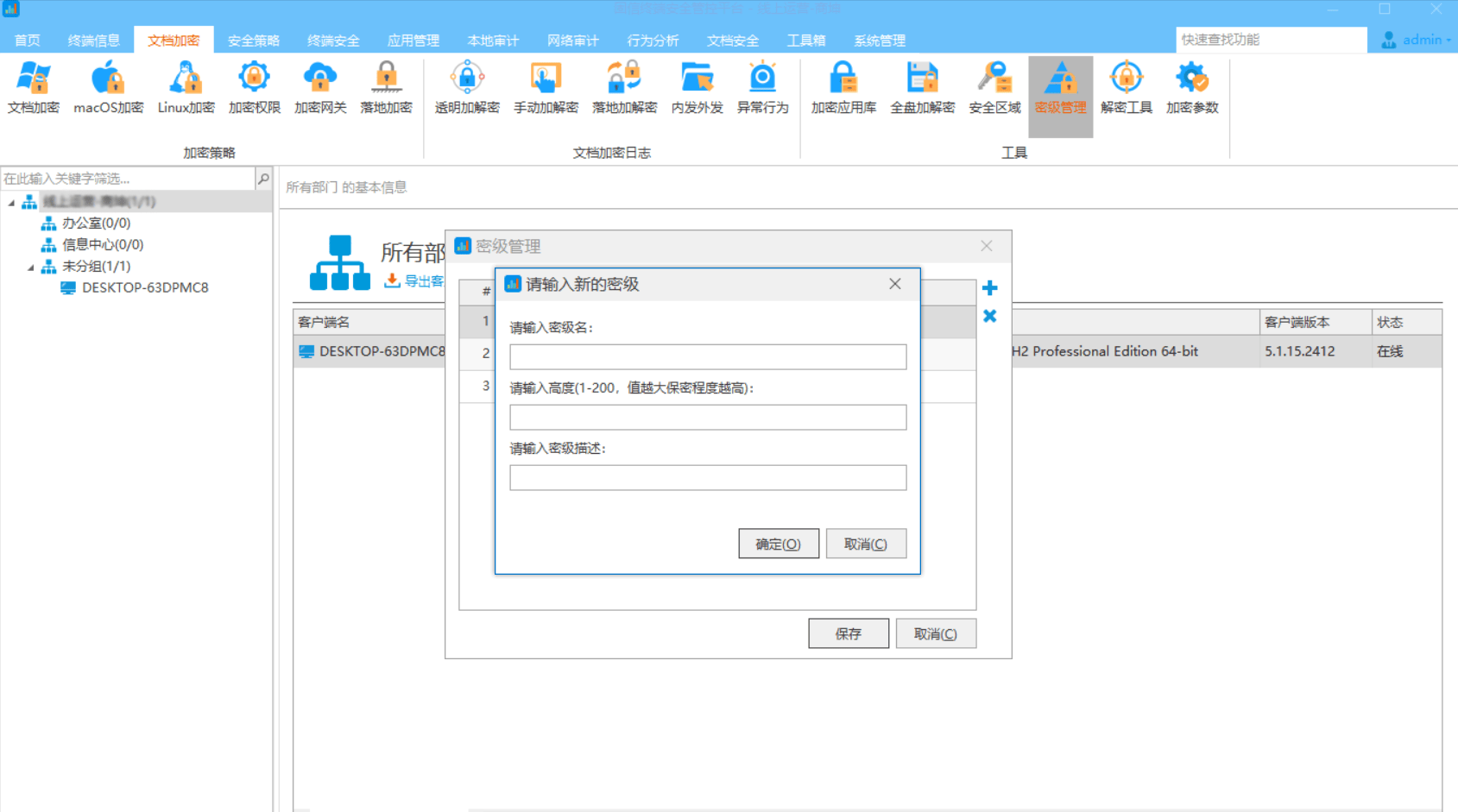Click the magnifier icon in filter box
1458x812 pixels.
click(x=262, y=179)
